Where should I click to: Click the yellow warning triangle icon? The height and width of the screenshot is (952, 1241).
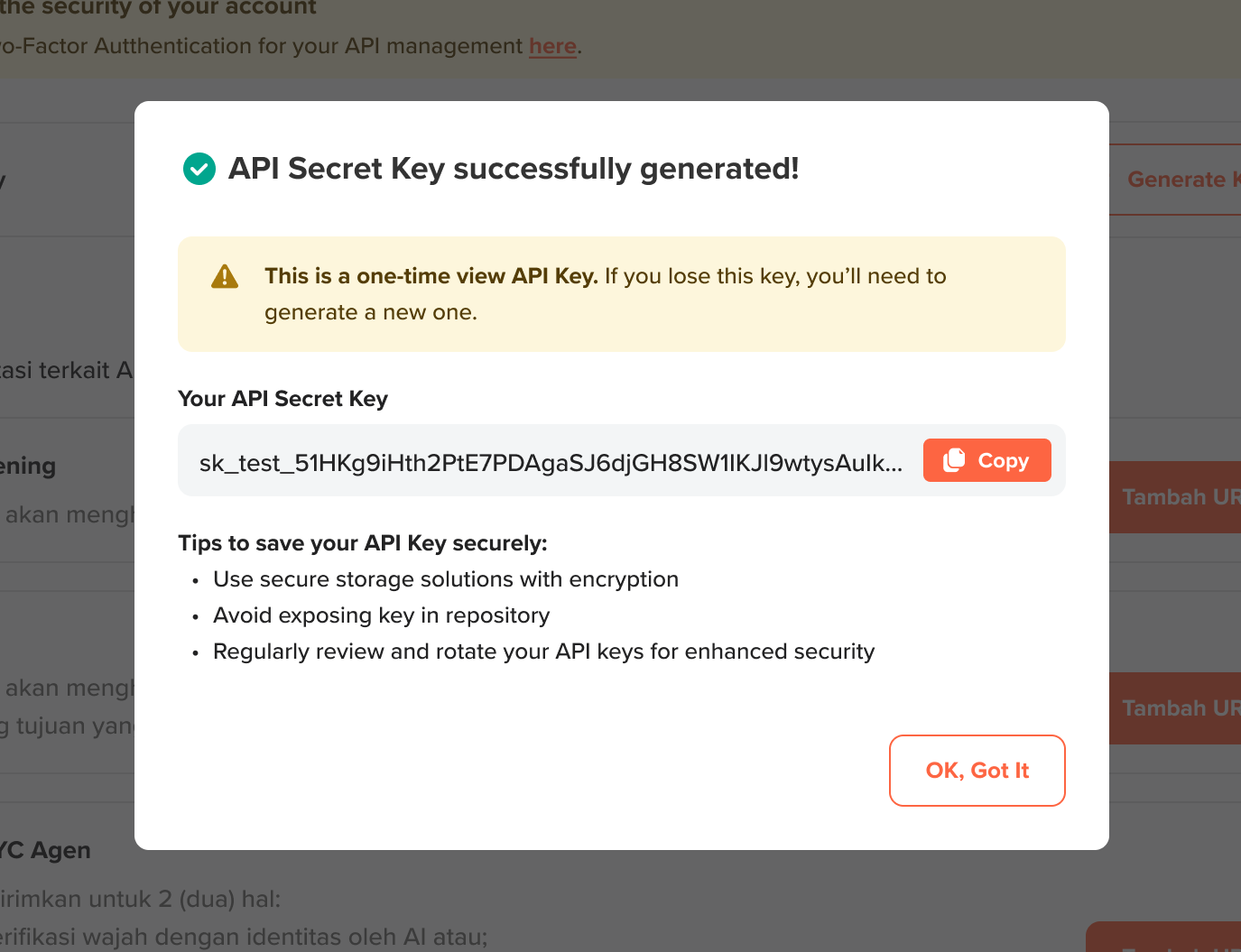[x=225, y=277]
